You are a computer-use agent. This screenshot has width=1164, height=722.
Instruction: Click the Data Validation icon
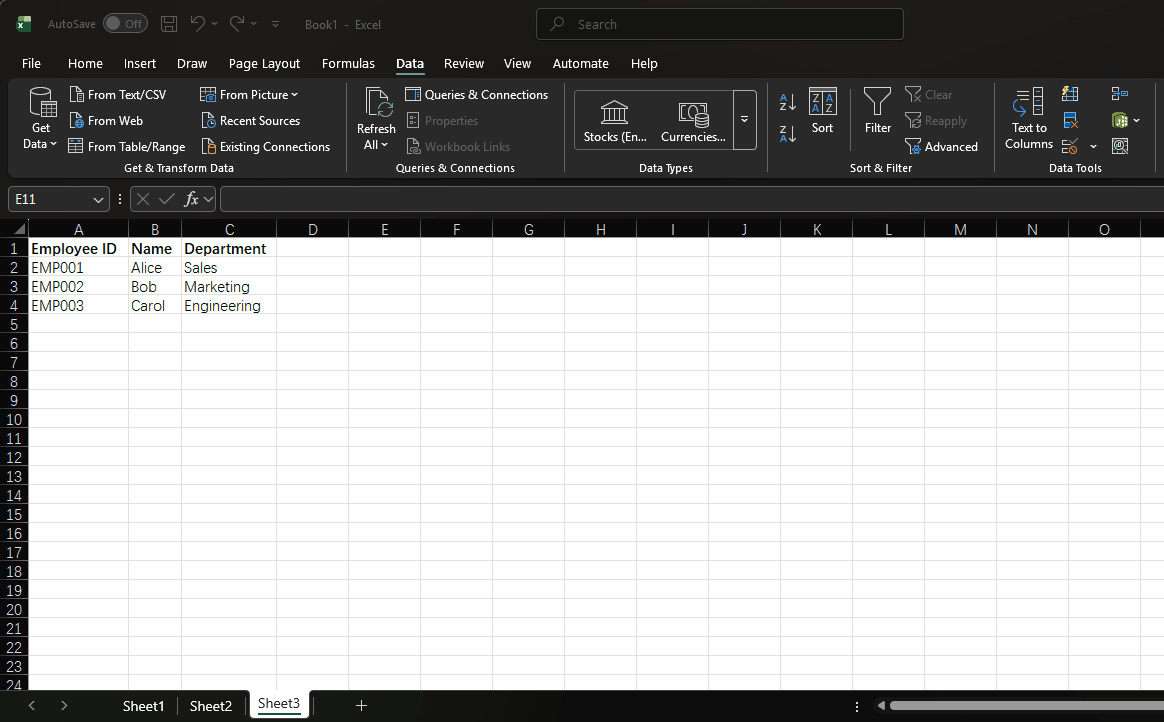coord(1068,145)
